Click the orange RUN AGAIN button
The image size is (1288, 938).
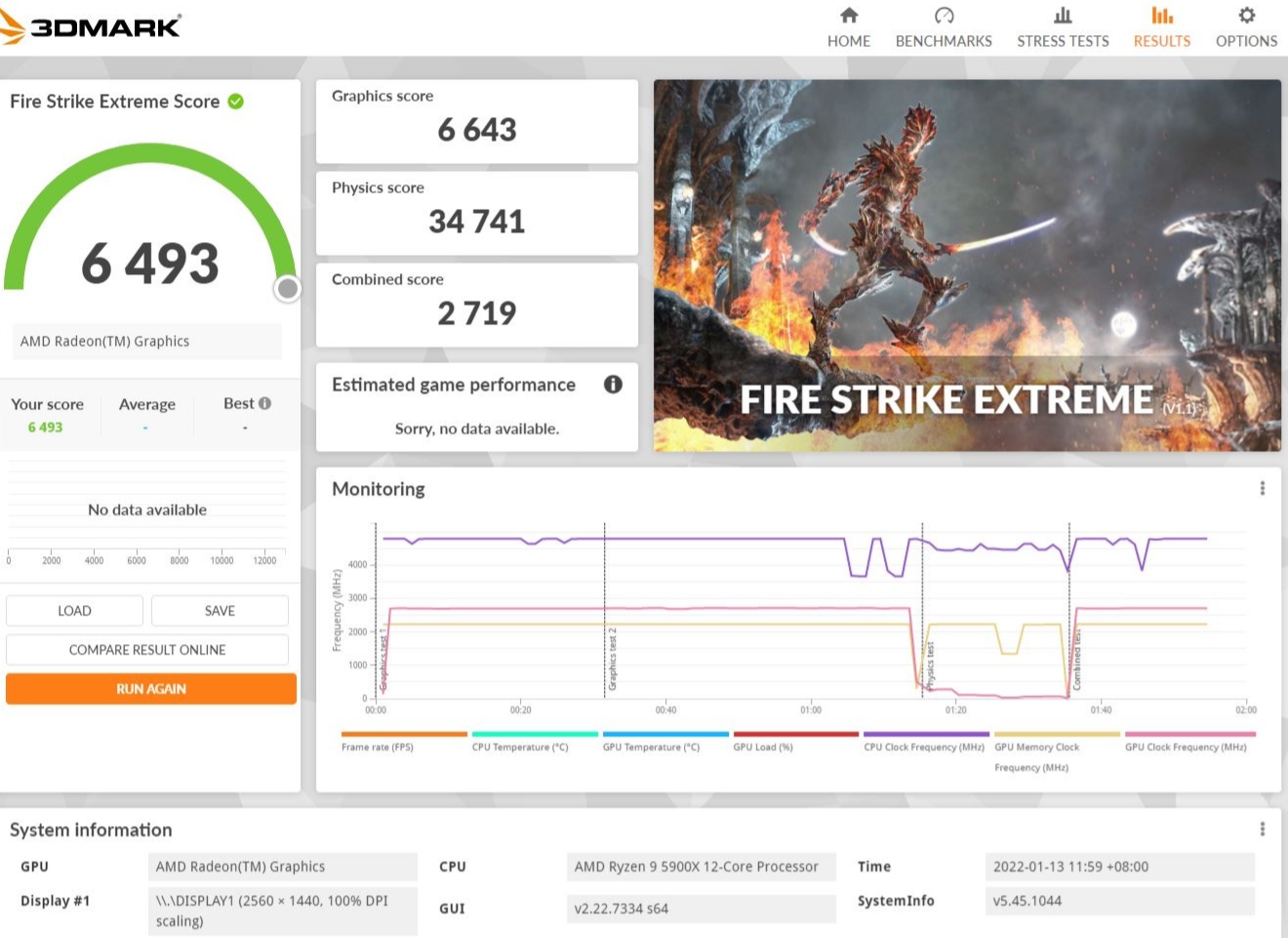coord(151,689)
